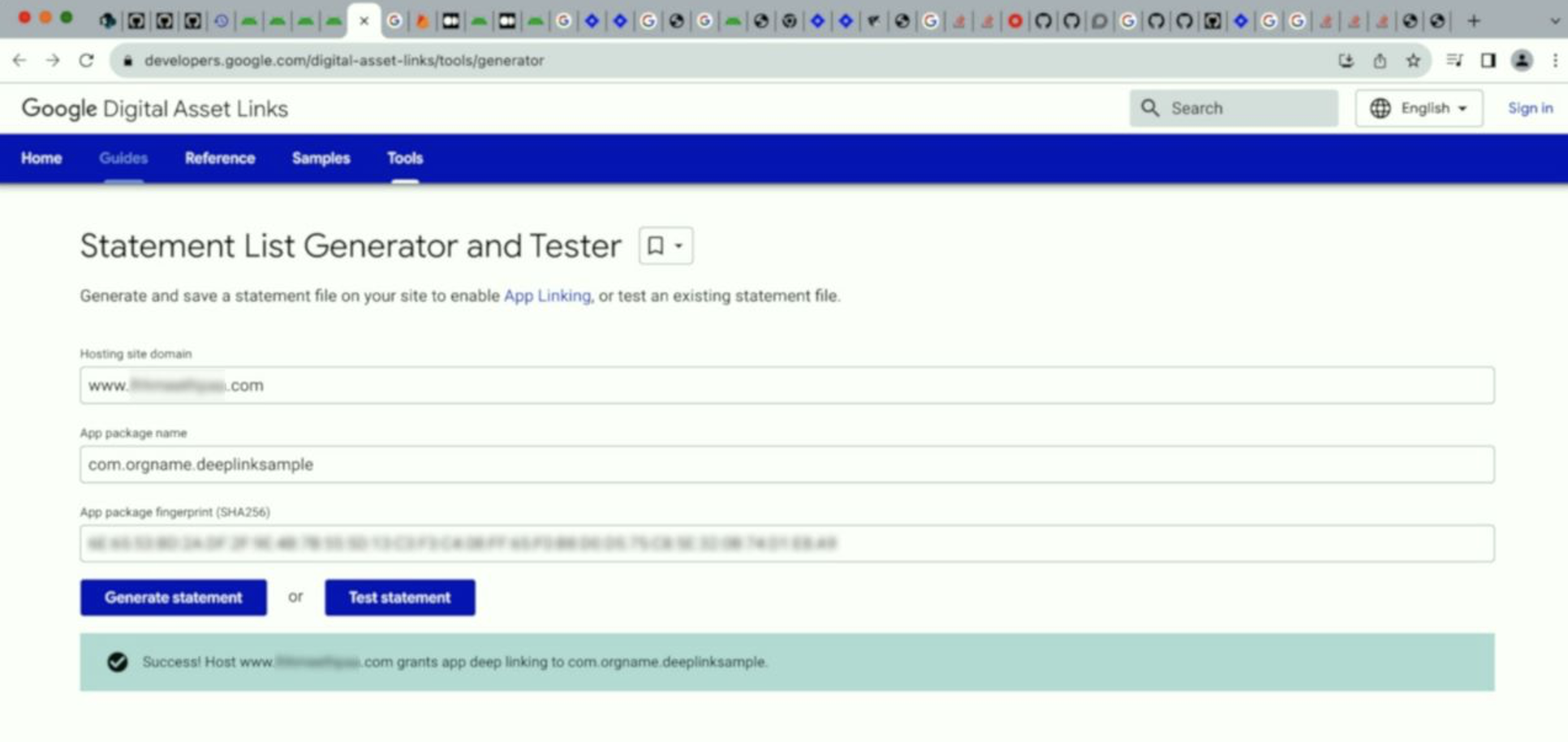Expand the tab search chevron
Screen dimensions: 1568x742
1554,21
